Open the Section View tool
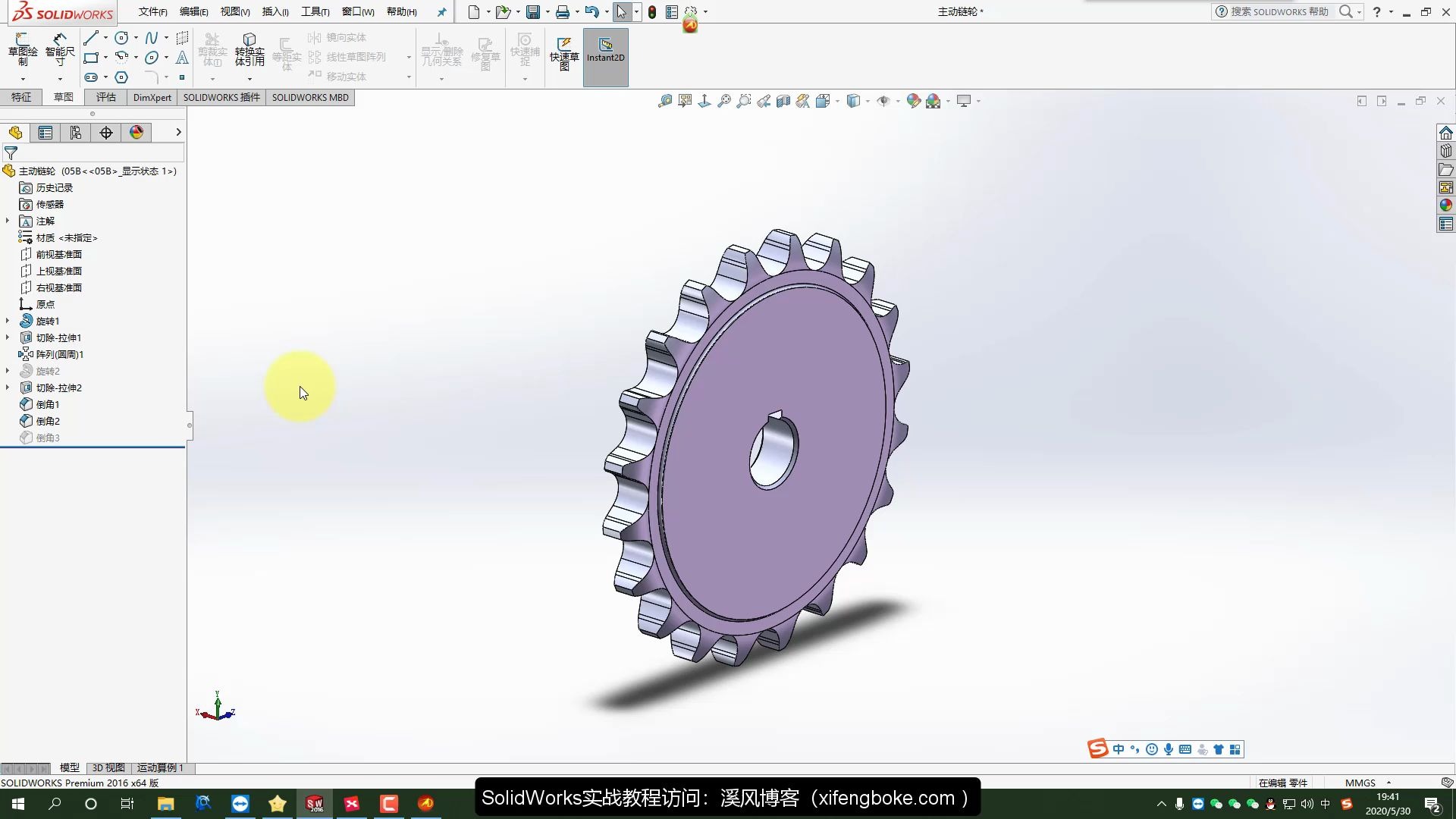Image resolution: width=1456 pixels, height=819 pixels. [783, 101]
